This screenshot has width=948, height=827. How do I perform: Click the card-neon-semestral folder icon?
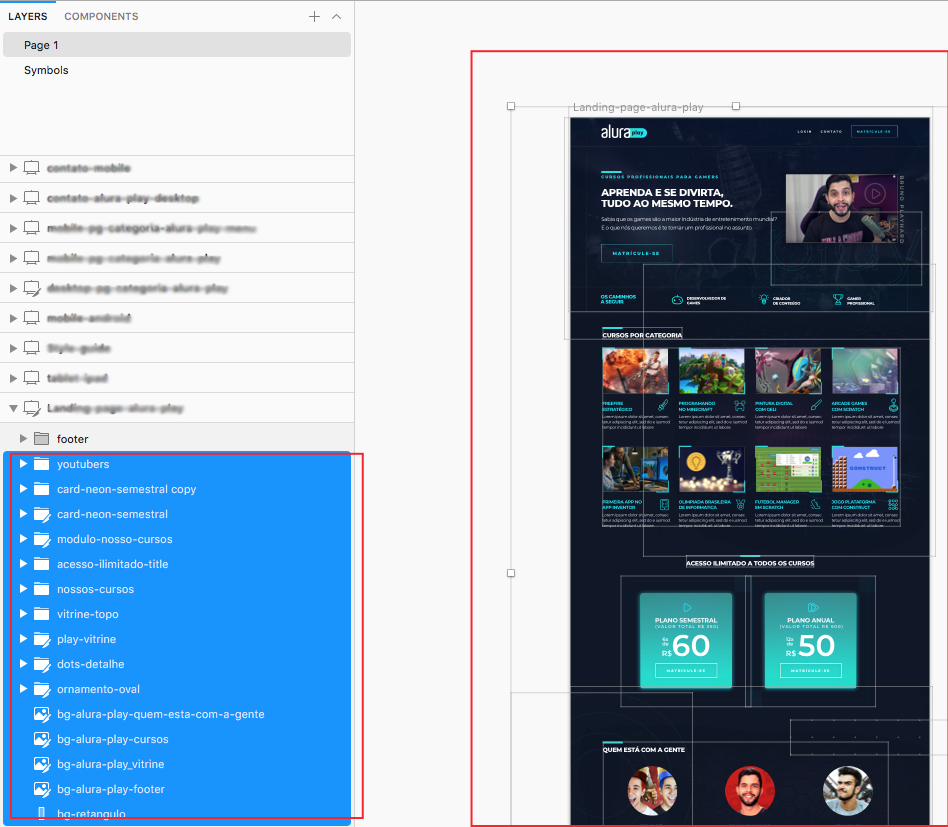(x=42, y=514)
